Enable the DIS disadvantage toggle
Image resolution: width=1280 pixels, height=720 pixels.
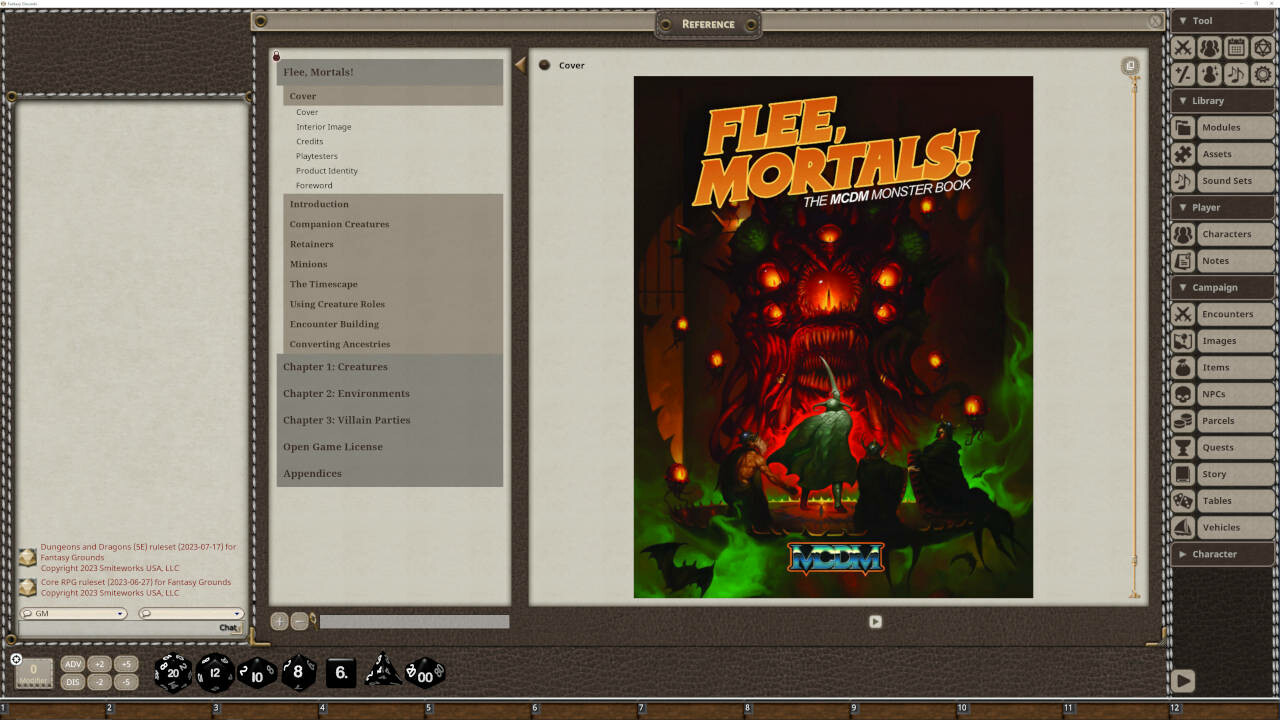(x=71, y=681)
